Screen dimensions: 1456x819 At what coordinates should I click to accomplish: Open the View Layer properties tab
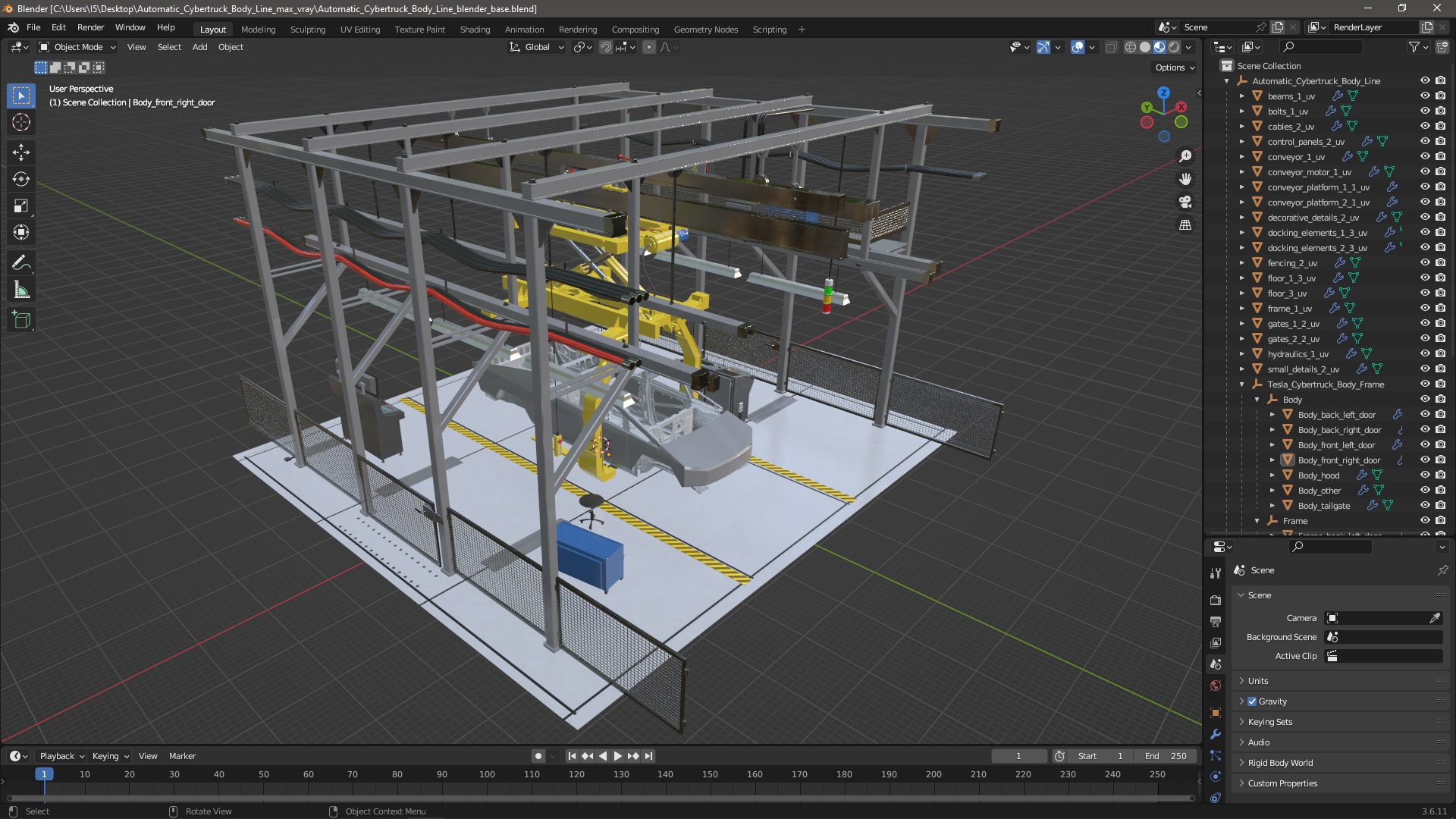click(1216, 642)
